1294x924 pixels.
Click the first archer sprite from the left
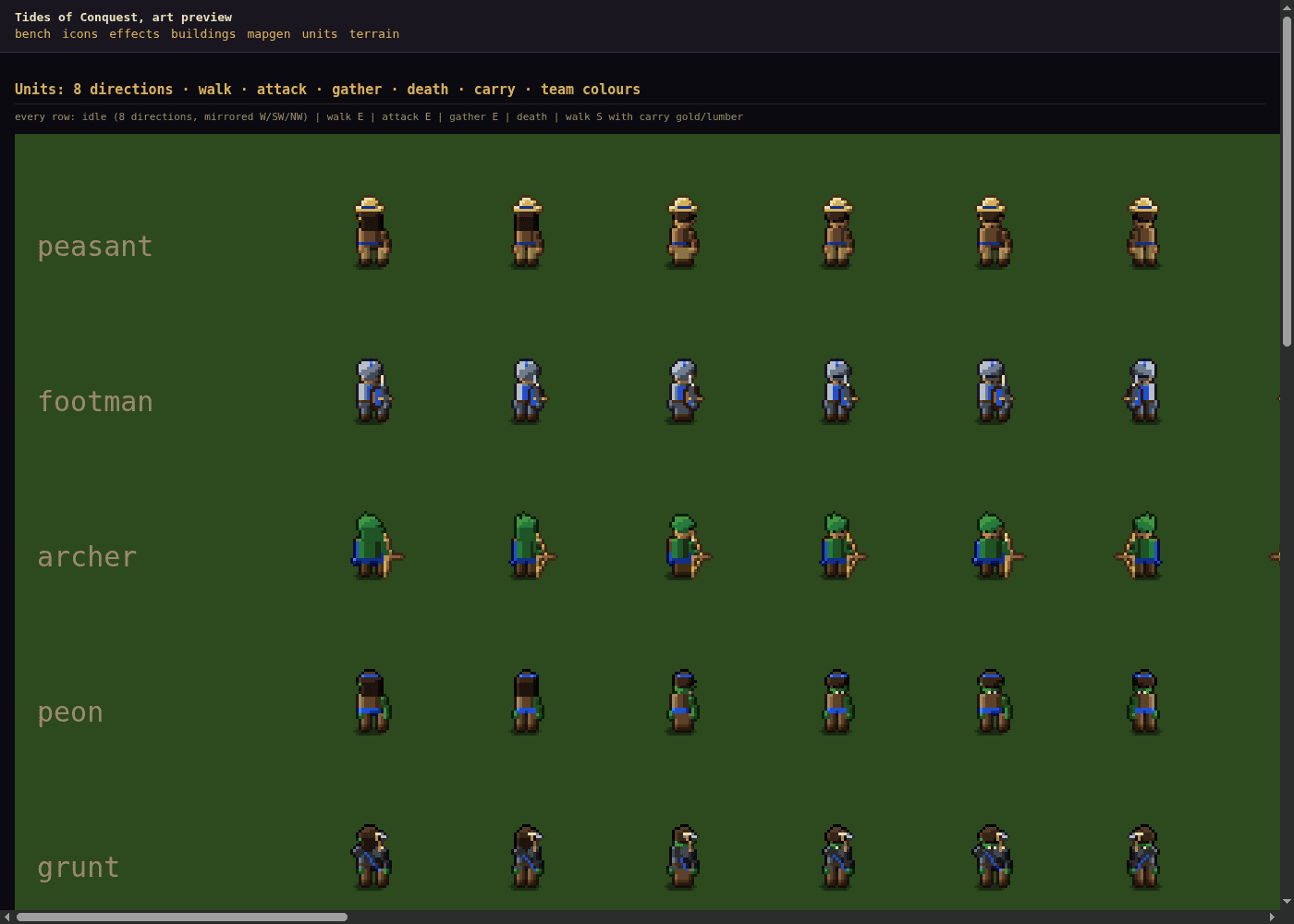[x=377, y=546]
